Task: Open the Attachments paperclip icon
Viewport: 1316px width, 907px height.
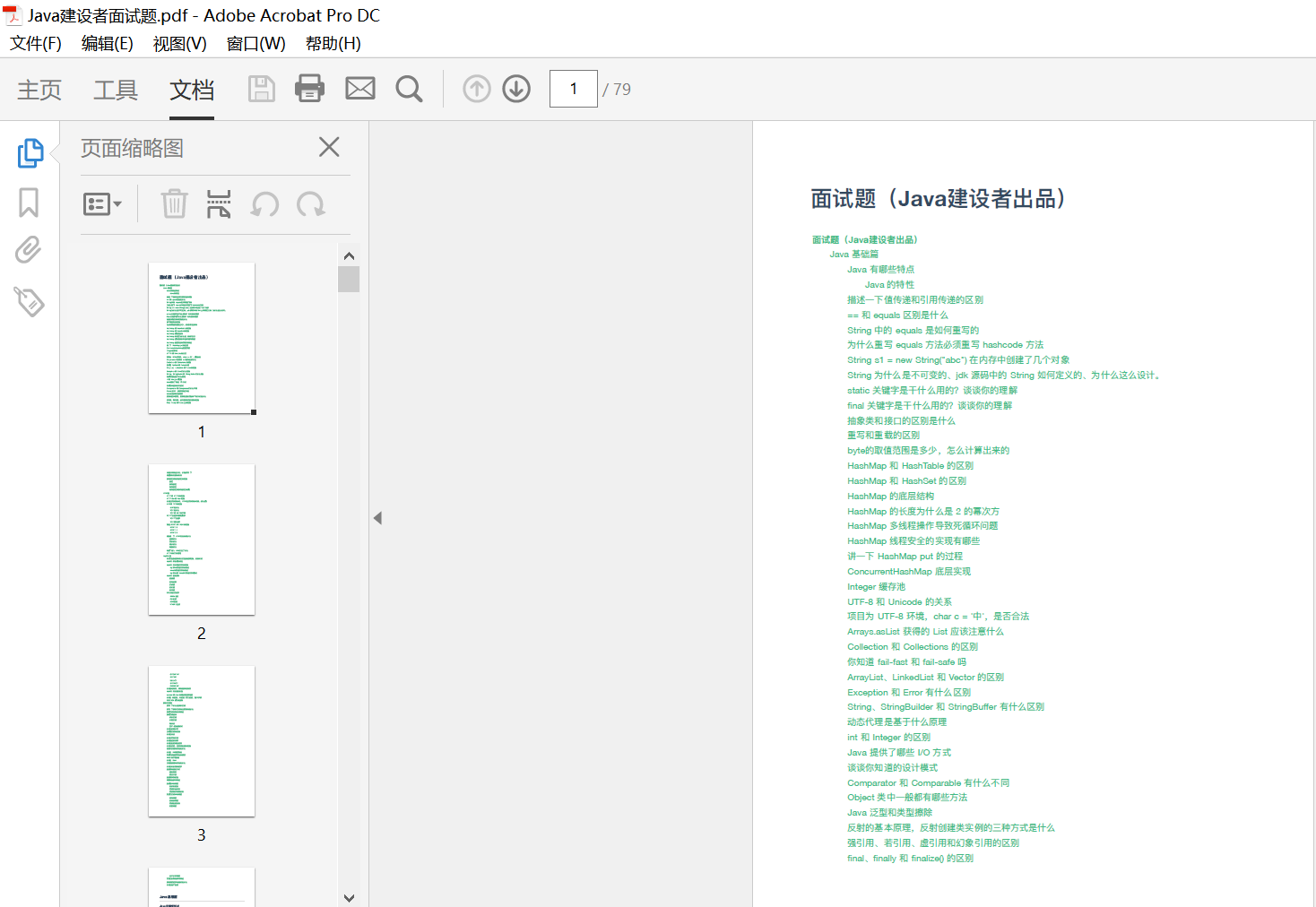Action: (x=29, y=250)
